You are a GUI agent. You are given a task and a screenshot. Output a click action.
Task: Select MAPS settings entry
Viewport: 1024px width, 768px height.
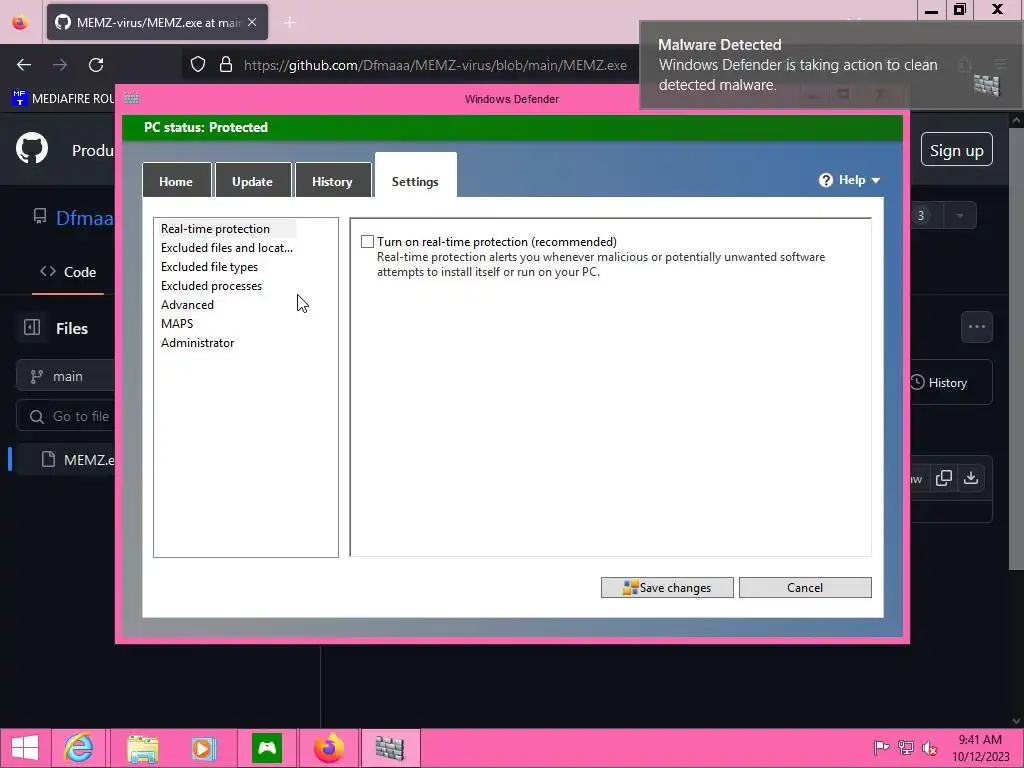click(x=177, y=323)
